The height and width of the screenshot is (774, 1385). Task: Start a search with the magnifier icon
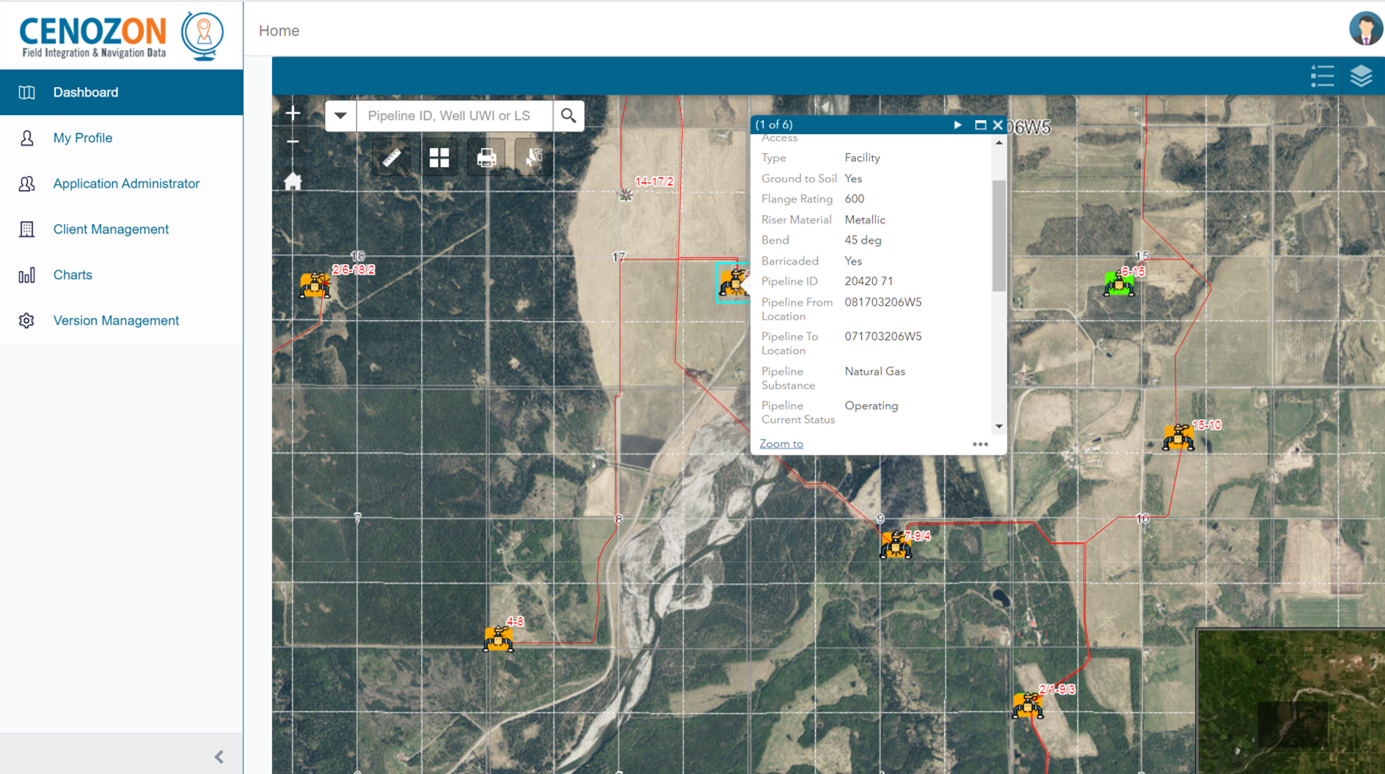pos(568,115)
